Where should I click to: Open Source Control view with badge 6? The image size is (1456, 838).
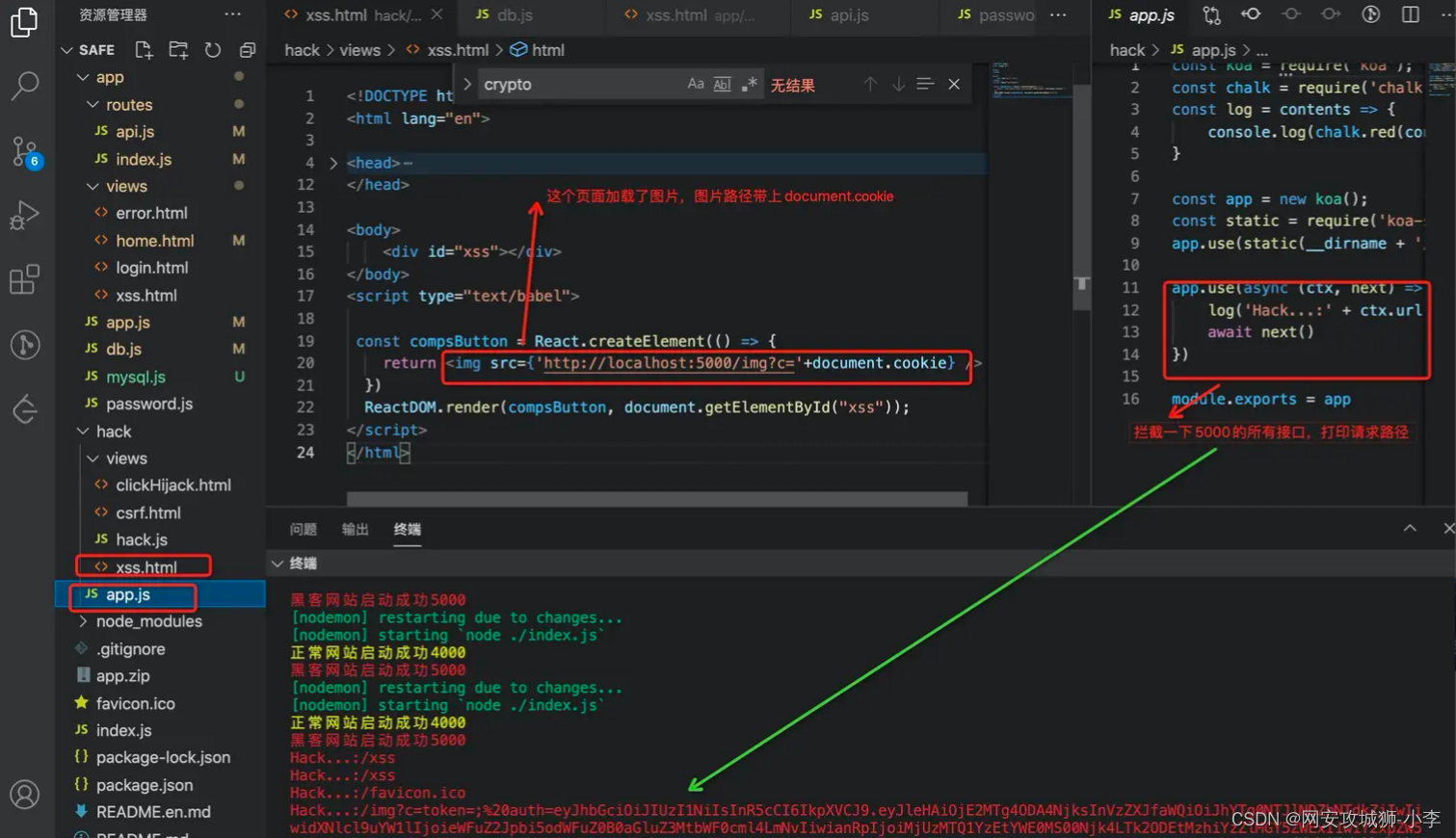pyautogui.click(x=24, y=151)
